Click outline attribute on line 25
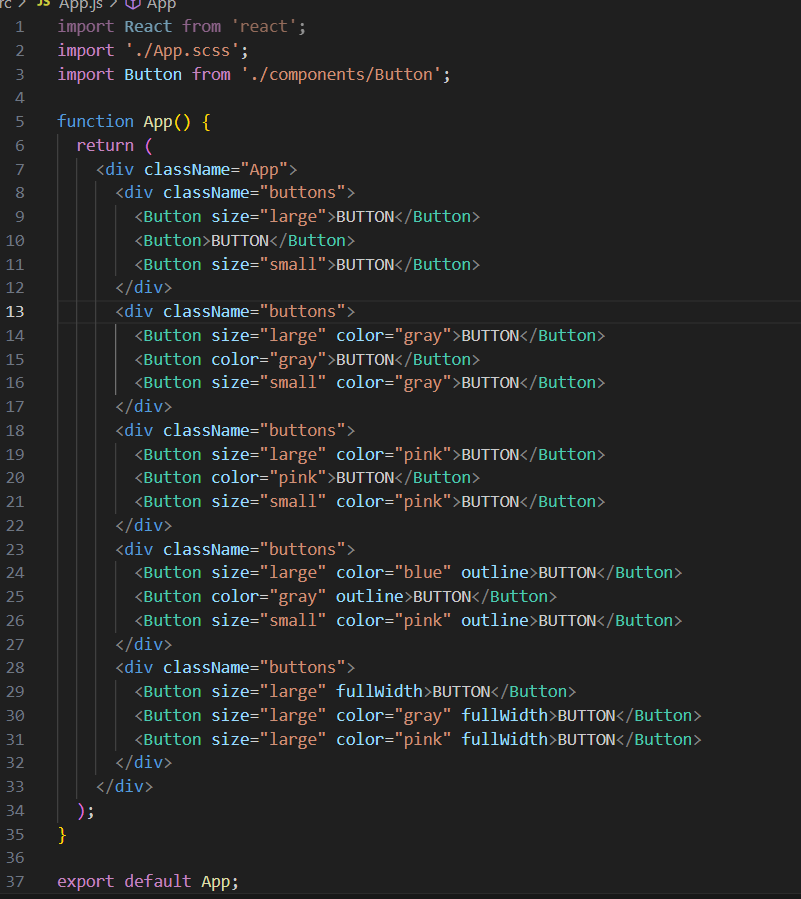 click(370, 597)
